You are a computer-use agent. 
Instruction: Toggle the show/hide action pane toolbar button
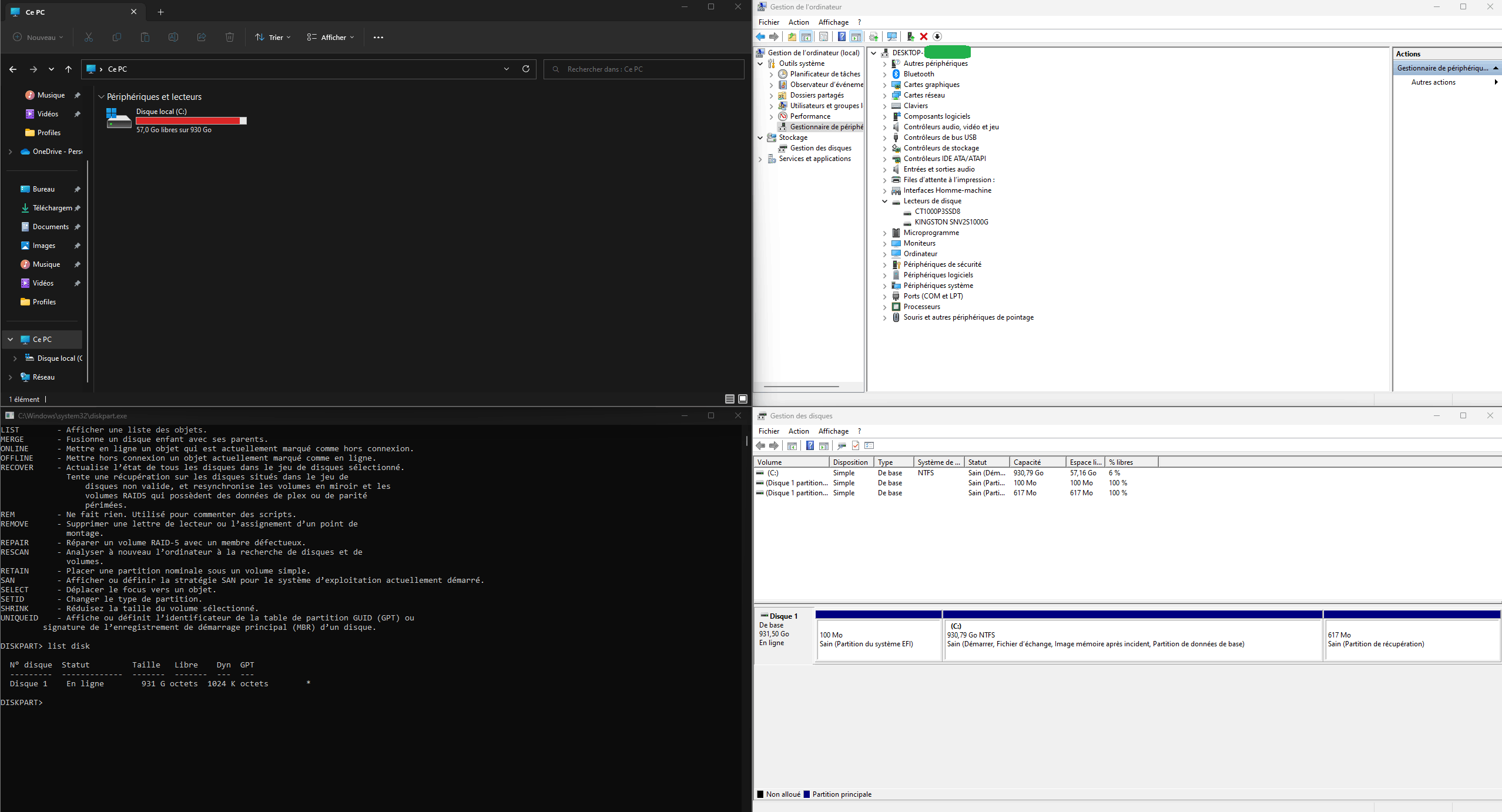856,36
